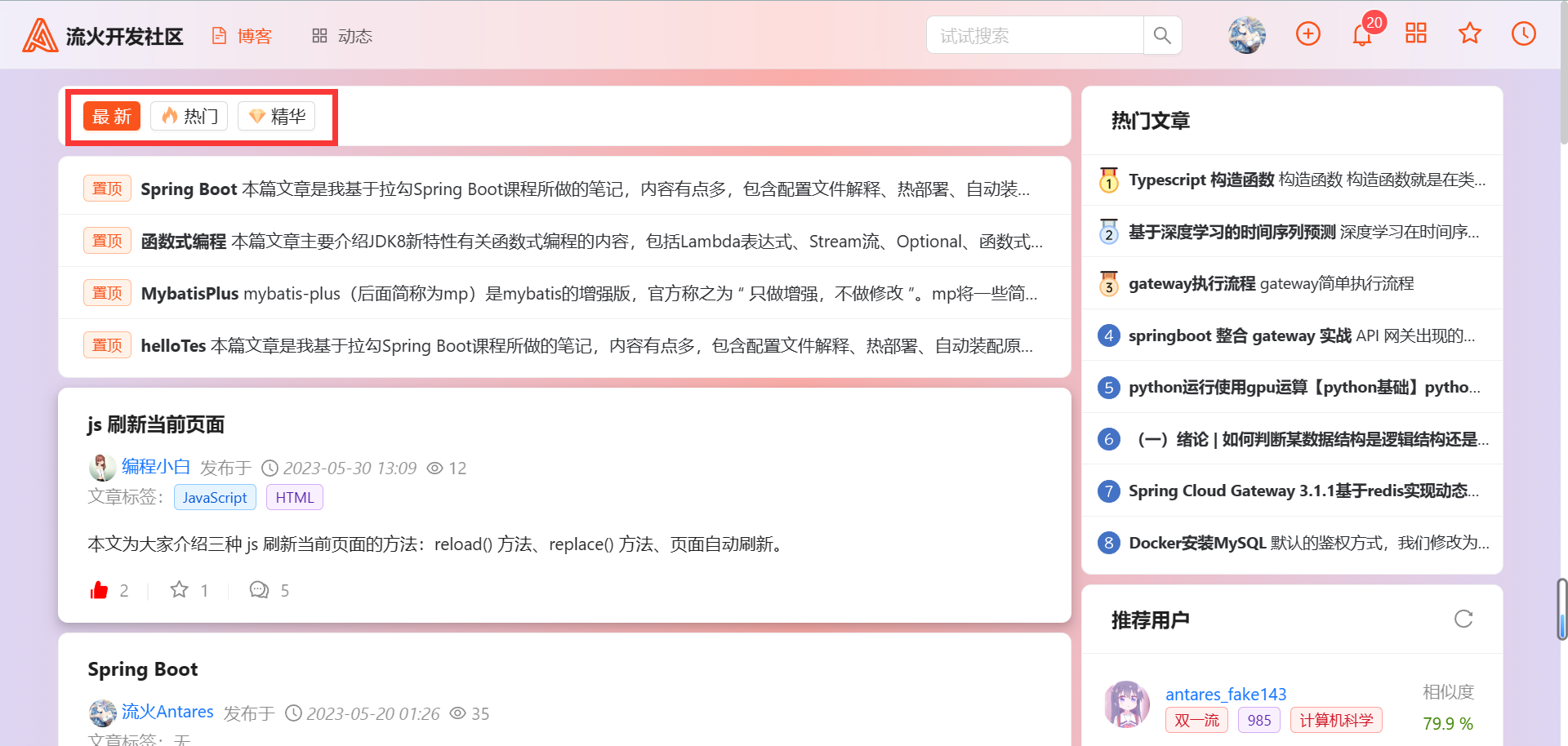The image size is (1568, 746).
Task: Open pinned MybatisPlus article
Action: pyautogui.click(x=589, y=293)
